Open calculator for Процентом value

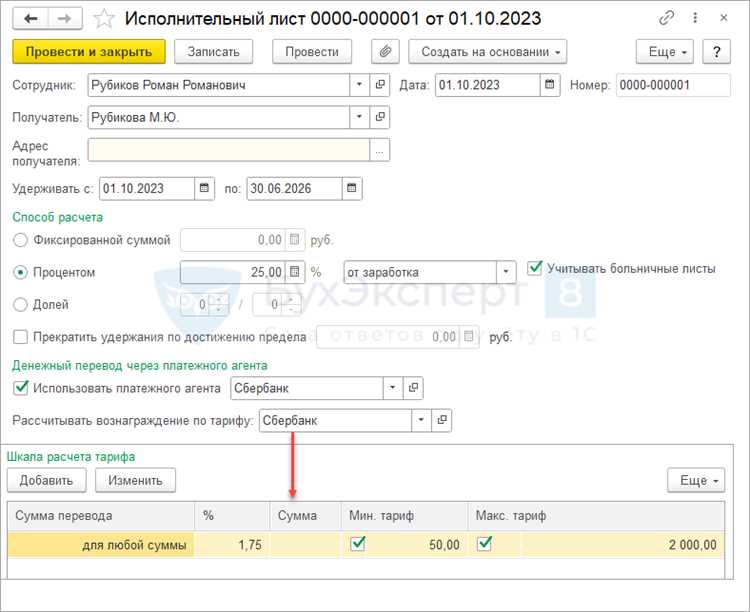[294, 271]
